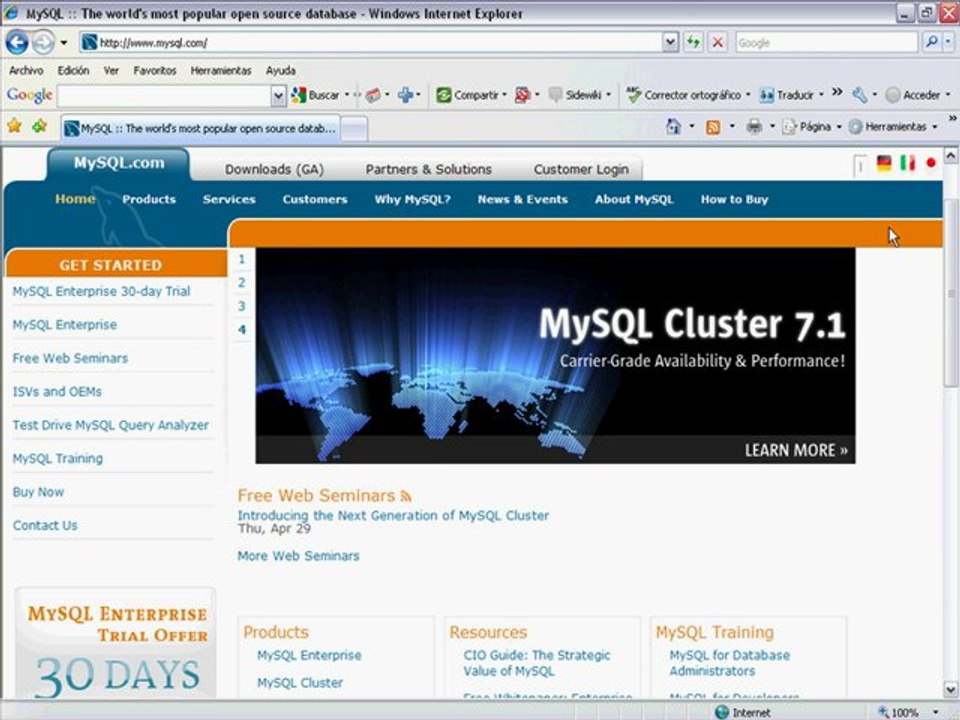Click the Italian flag language icon

point(907,163)
